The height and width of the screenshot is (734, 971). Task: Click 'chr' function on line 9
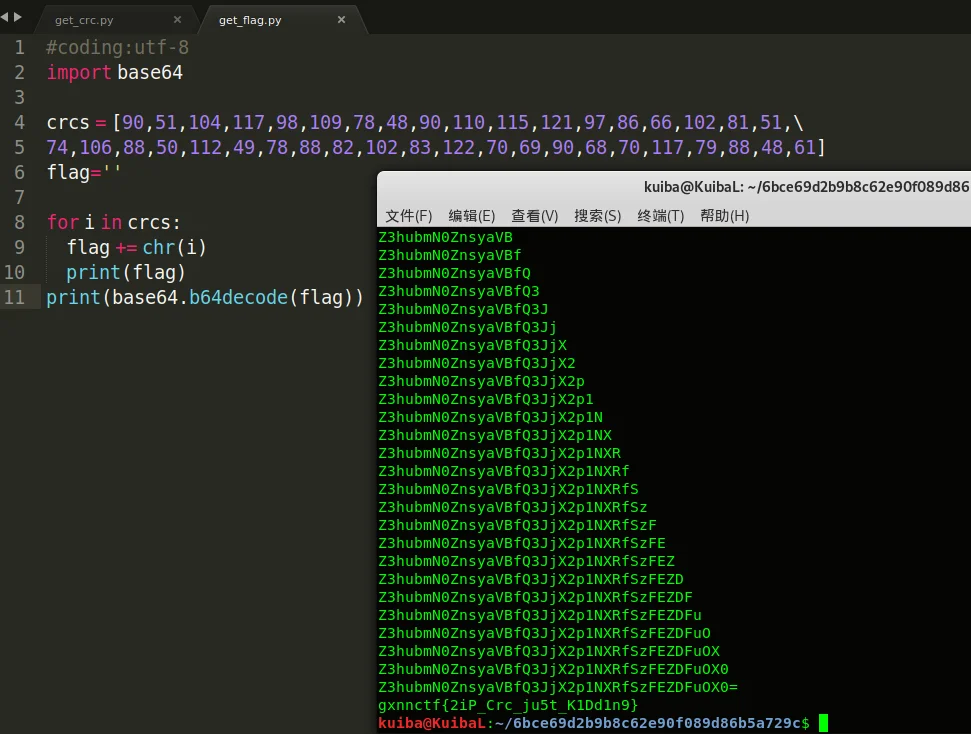pos(159,247)
